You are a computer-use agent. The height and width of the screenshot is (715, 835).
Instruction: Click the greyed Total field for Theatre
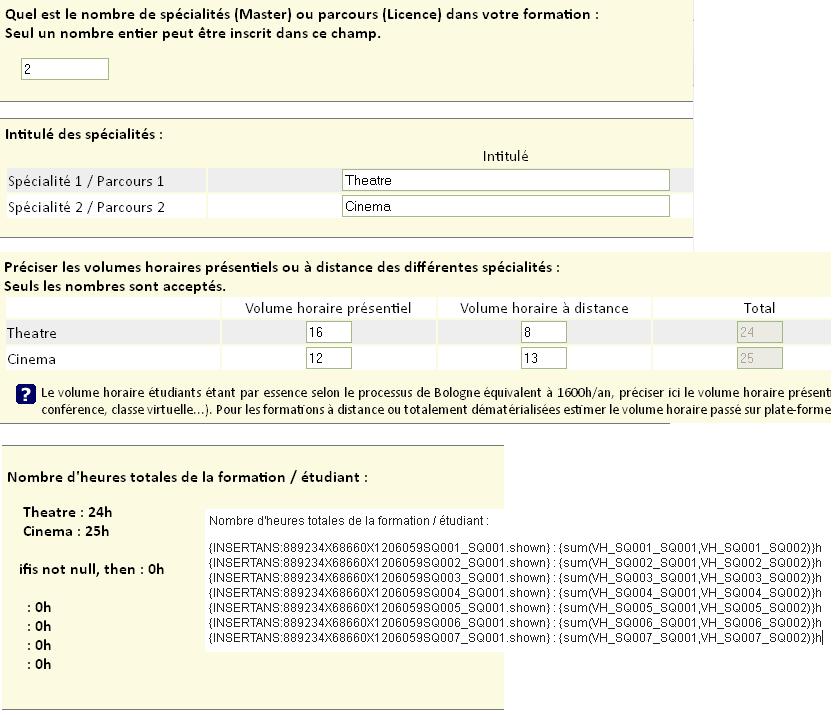coord(759,333)
